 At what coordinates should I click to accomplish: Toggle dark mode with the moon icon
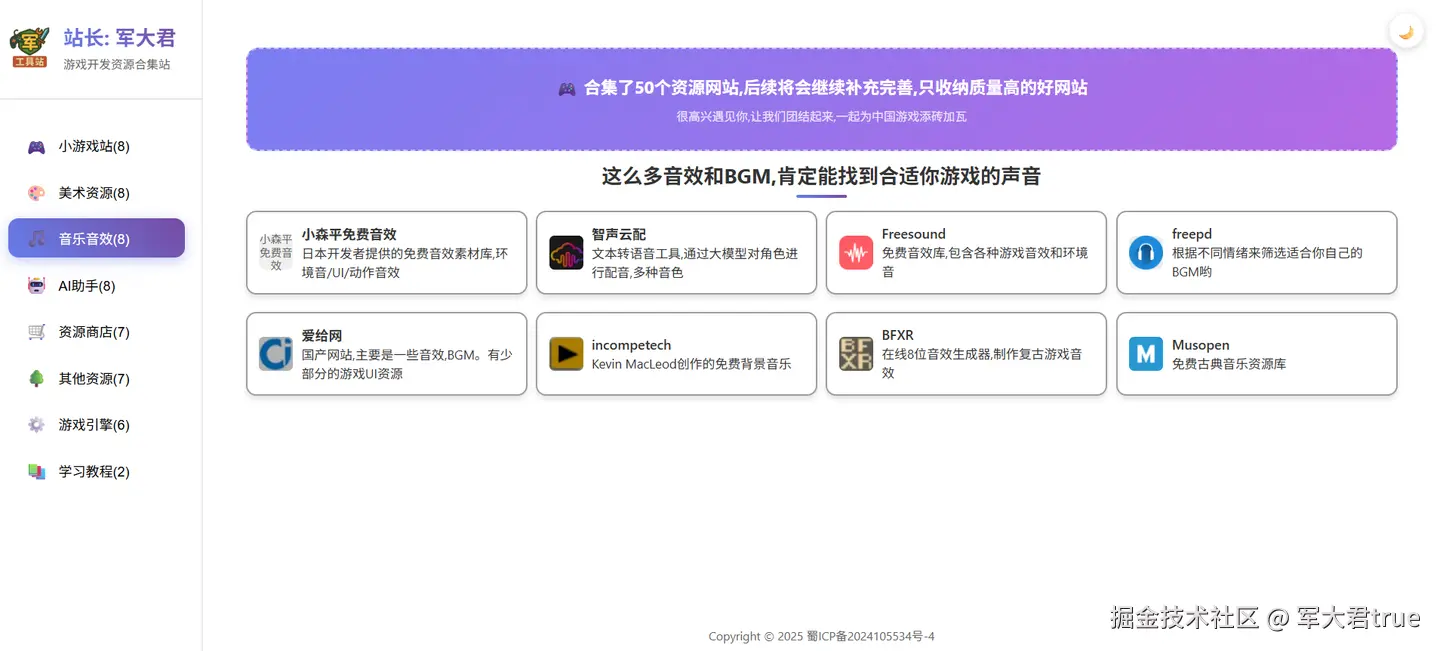pyautogui.click(x=1406, y=32)
